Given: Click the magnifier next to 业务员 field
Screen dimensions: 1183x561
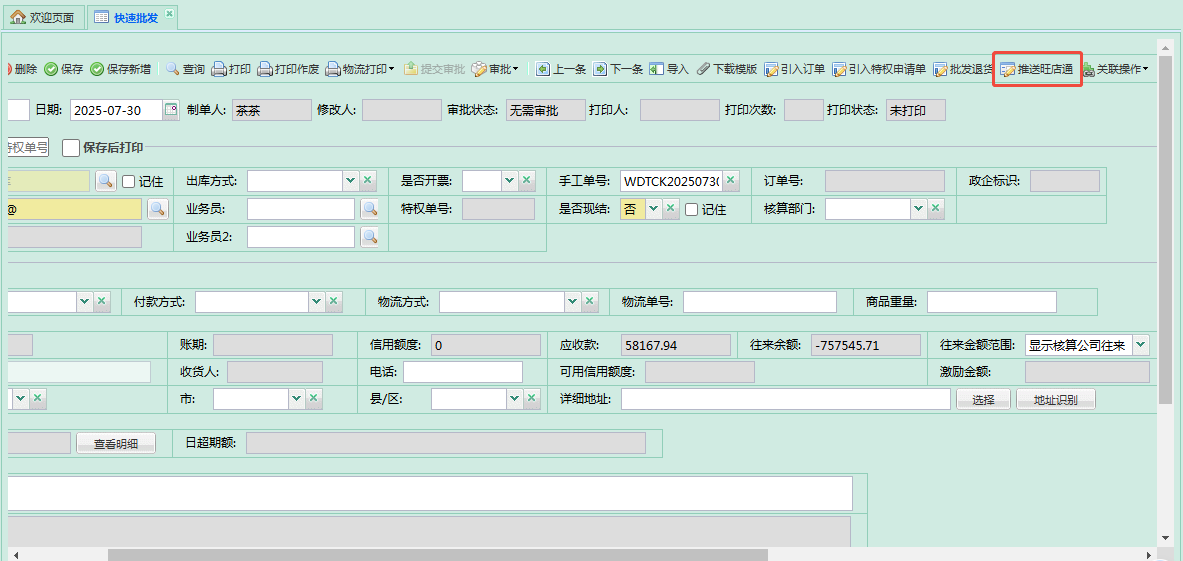Looking at the screenshot, I should coord(370,209).
